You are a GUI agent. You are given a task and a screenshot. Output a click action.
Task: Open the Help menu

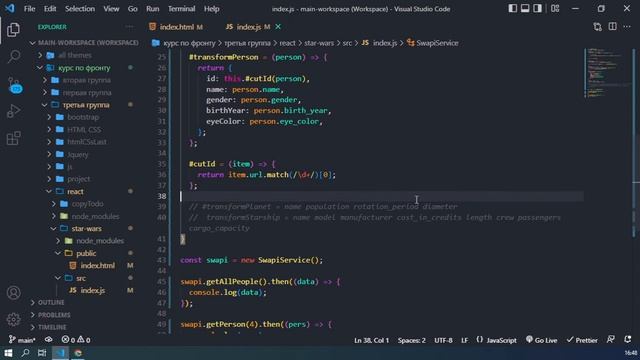pyautogui.click(x=211, y=9)
